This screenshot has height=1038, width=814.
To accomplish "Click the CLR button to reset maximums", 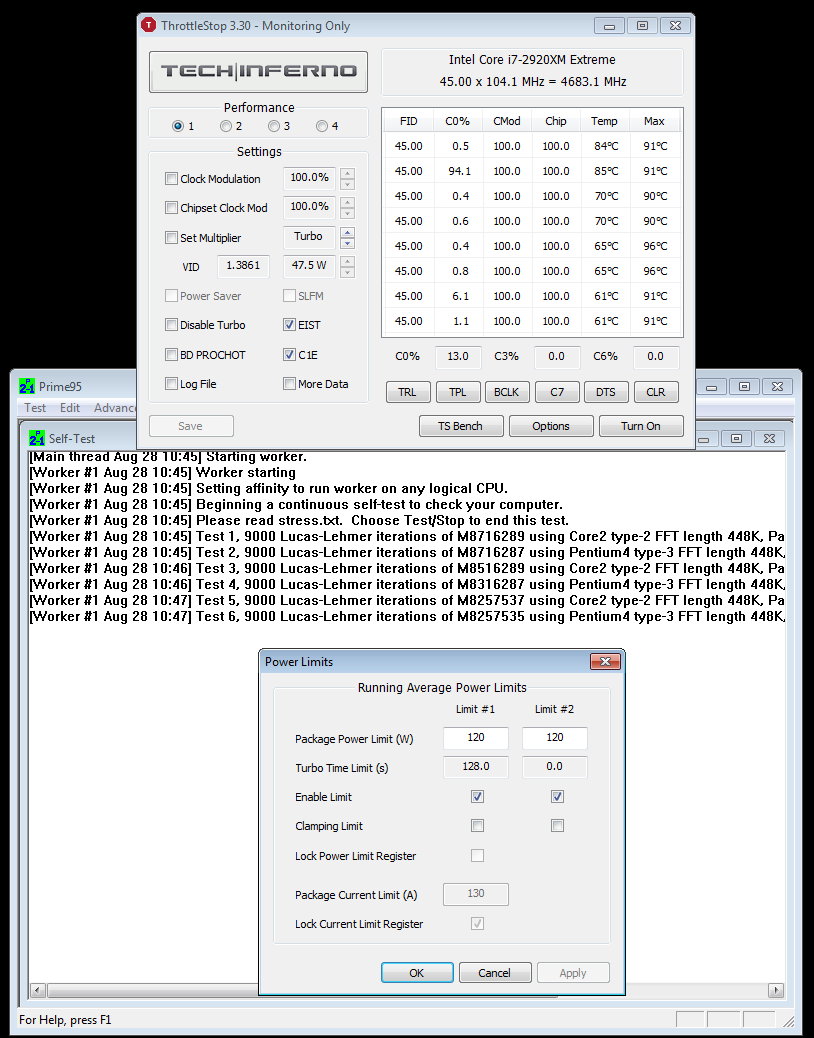I will pyautogui.click(x=656, y=392).
